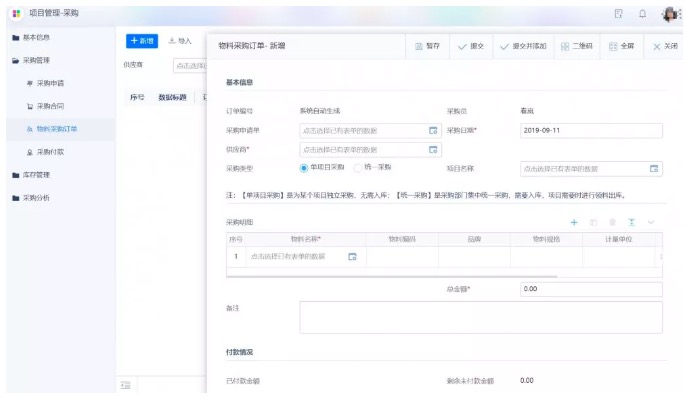Open 采购合同 in the sidebar
Screen dimensions: 686x403
[x=49, y=105]
